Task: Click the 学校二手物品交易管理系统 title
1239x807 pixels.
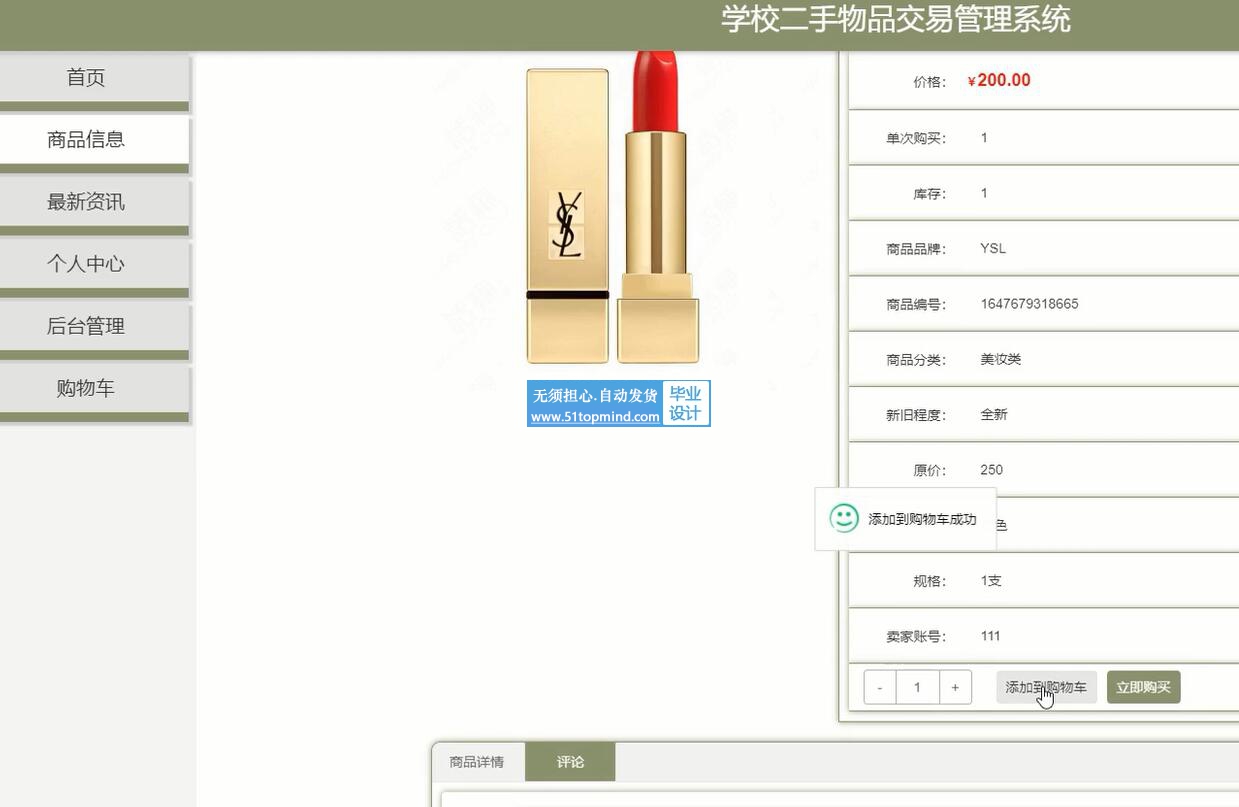Action: pyautogui.click(x=896, y=19)
